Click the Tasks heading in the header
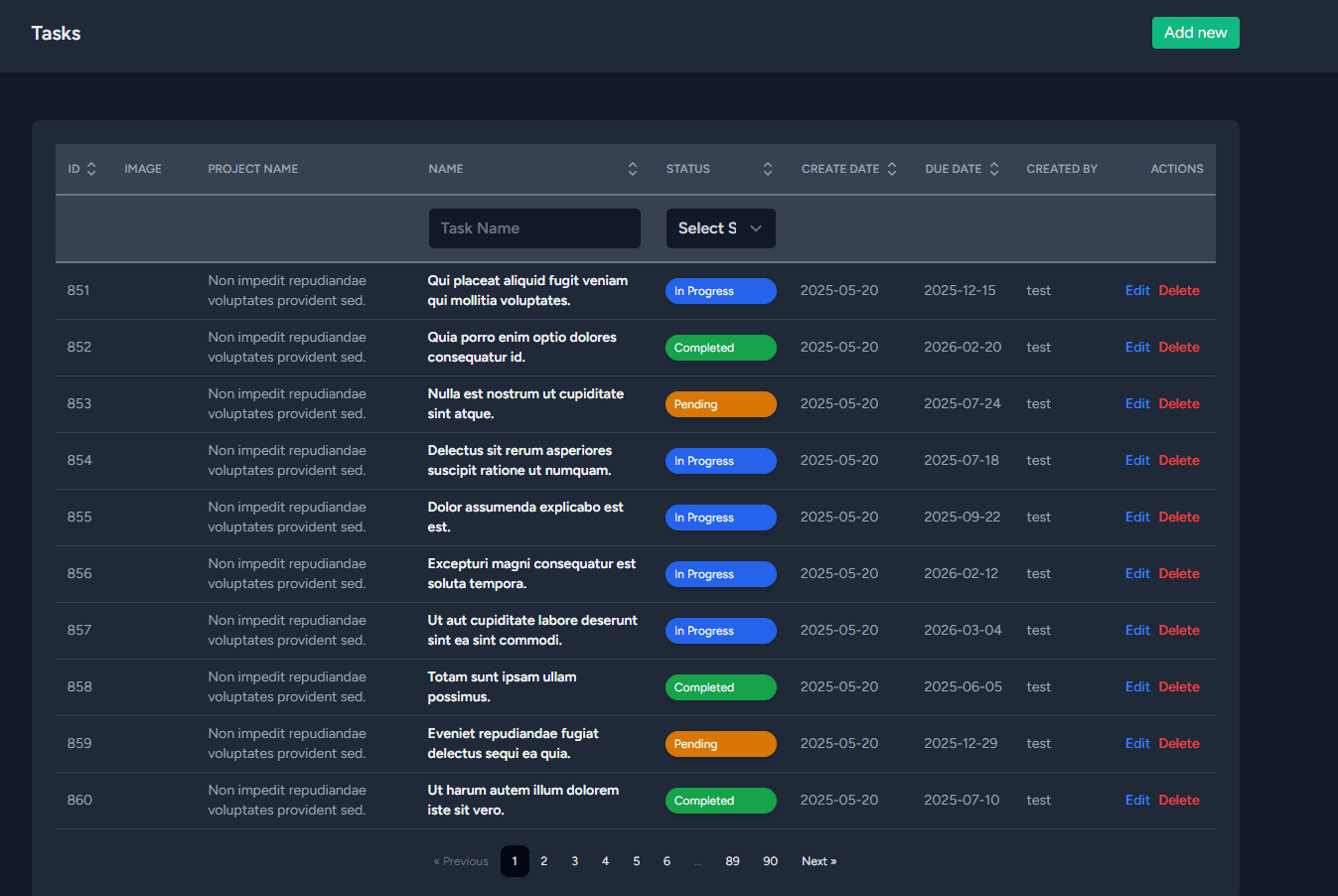The height and width of the screenshot is (896, 1338). [56, 33]
